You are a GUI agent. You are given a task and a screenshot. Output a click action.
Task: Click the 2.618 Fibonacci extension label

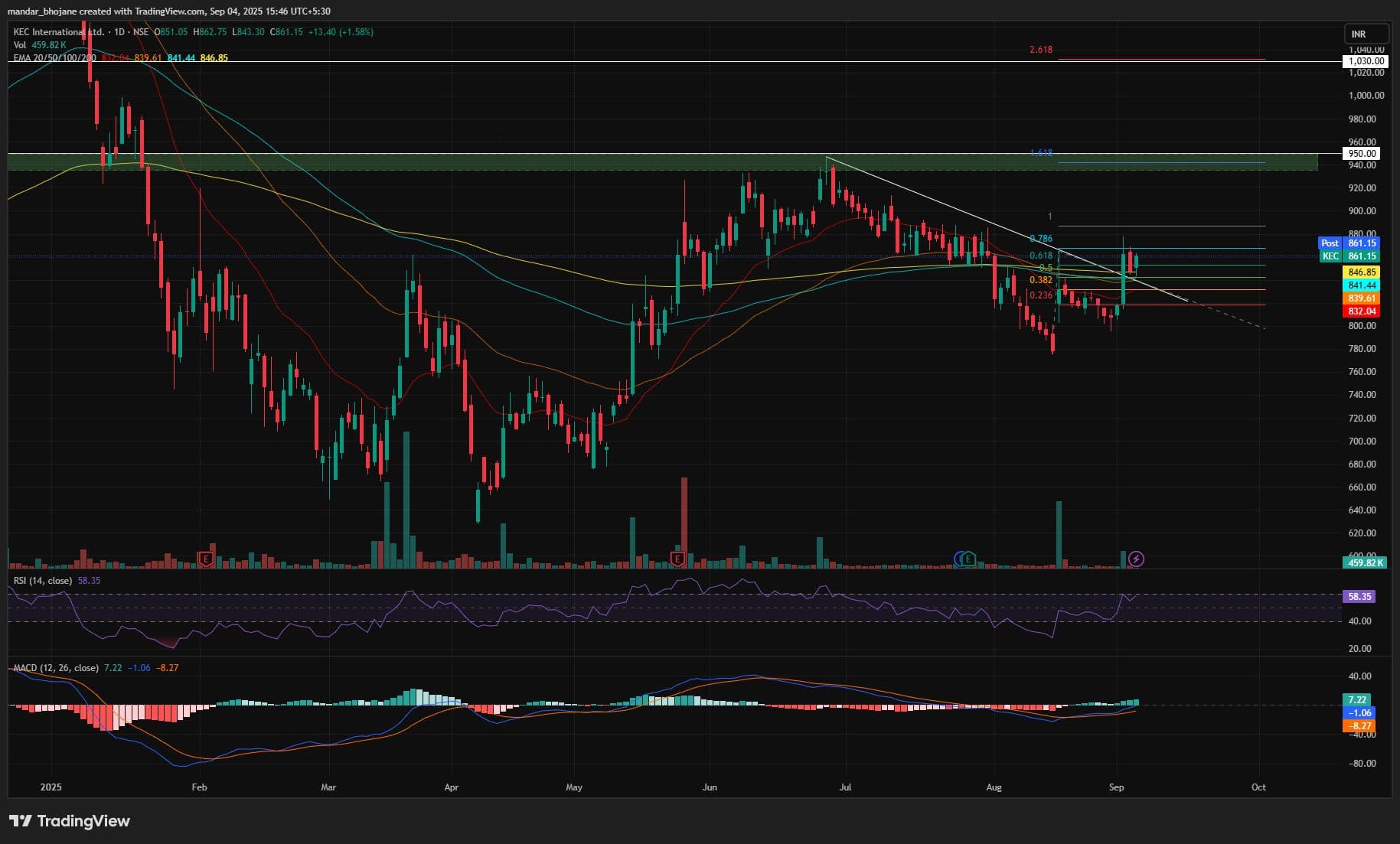click(x=1040, y=50)
